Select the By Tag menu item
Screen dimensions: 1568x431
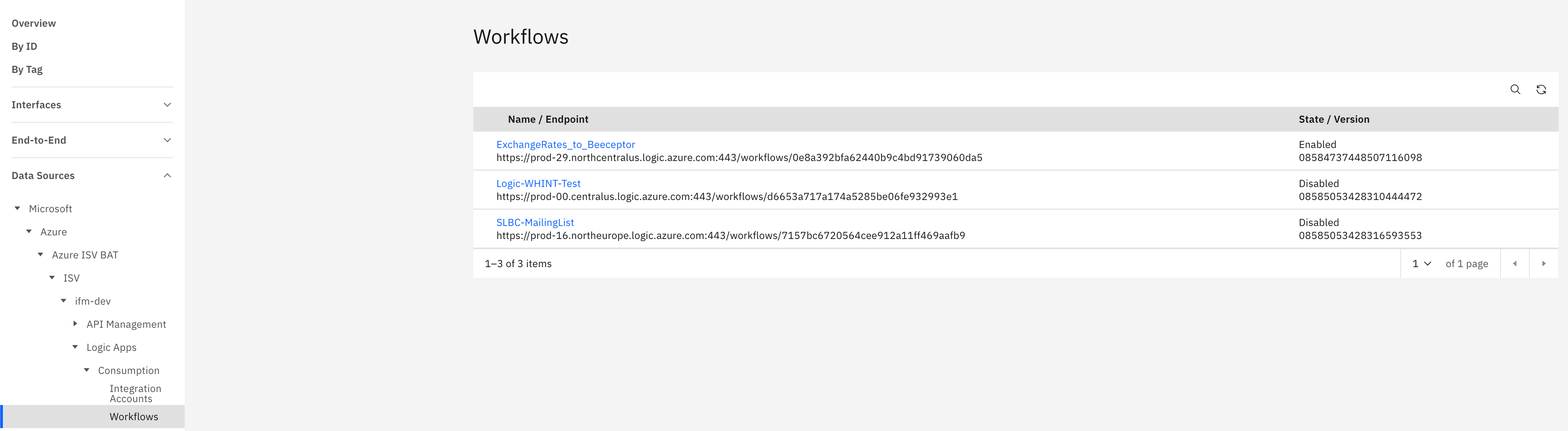tap(27, 69)
